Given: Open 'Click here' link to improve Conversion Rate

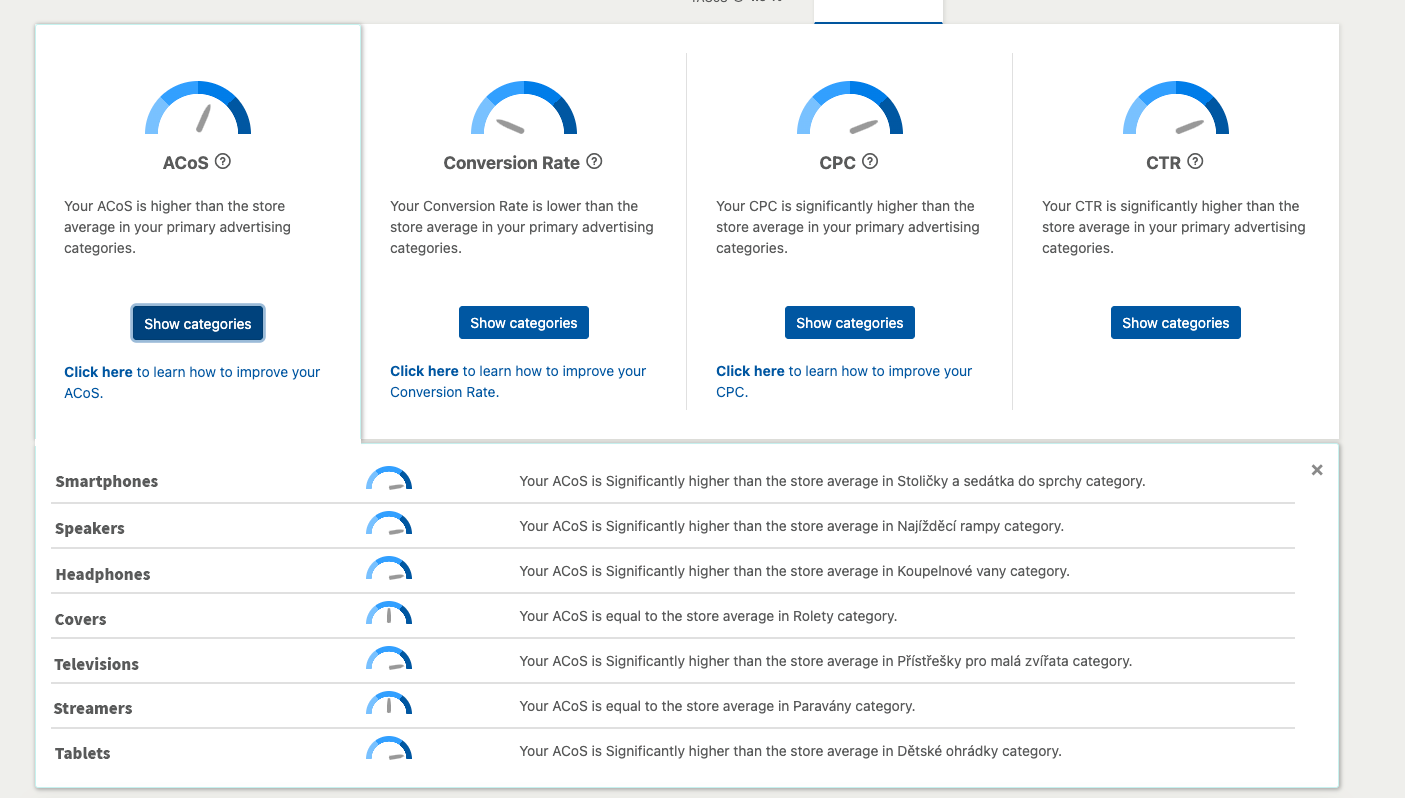Looking at the screenshot, I should 424,371.
